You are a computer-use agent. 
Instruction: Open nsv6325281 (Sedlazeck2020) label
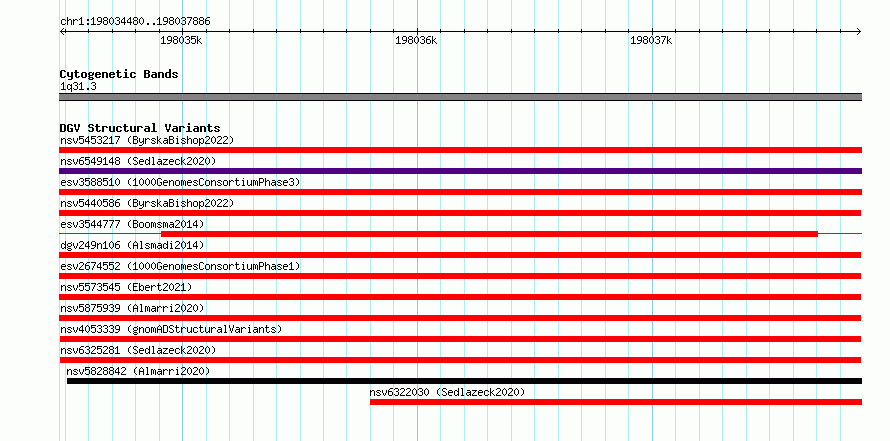point(138,350)
